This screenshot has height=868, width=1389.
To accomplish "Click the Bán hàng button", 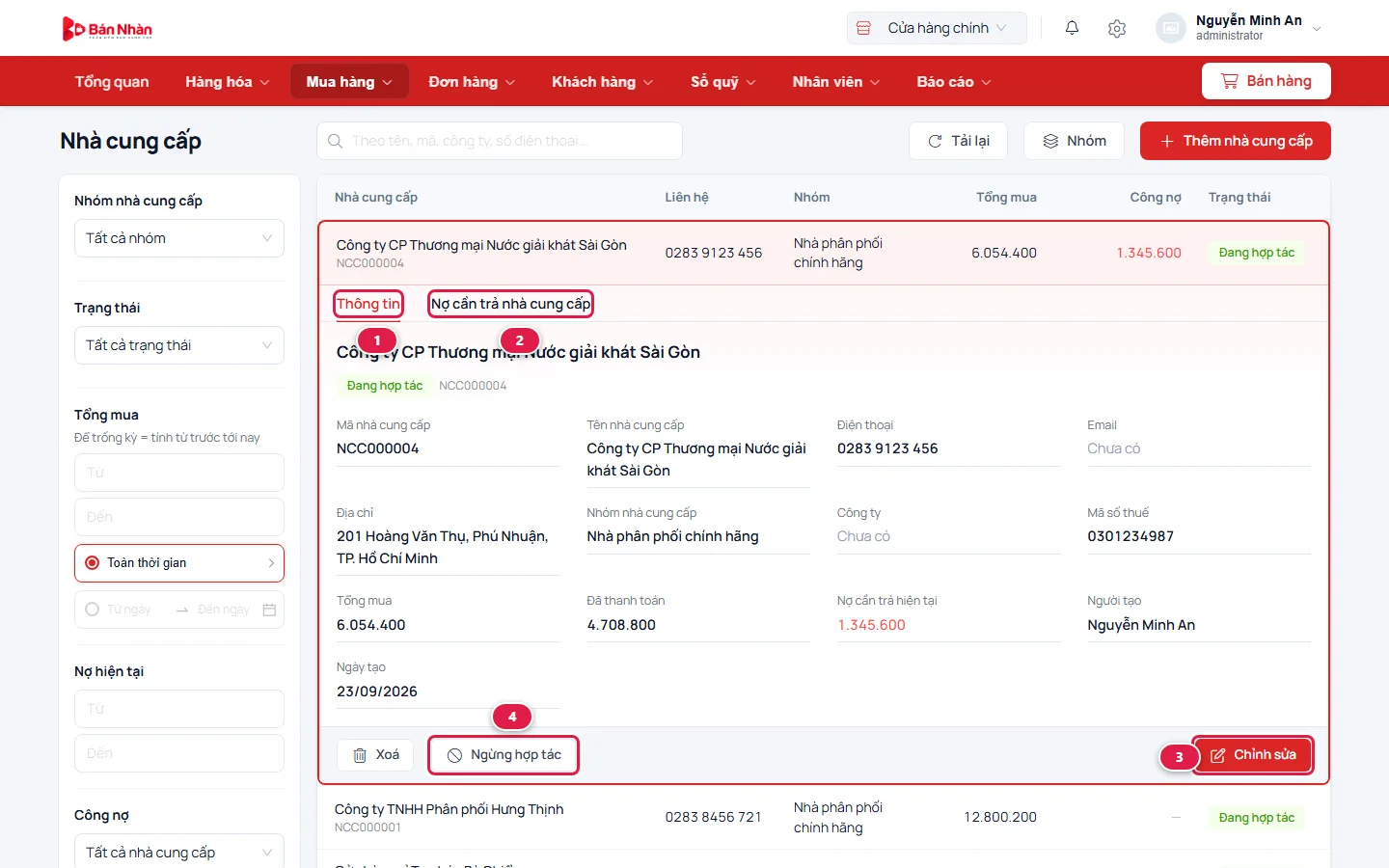I will [x=1266, y=81].
